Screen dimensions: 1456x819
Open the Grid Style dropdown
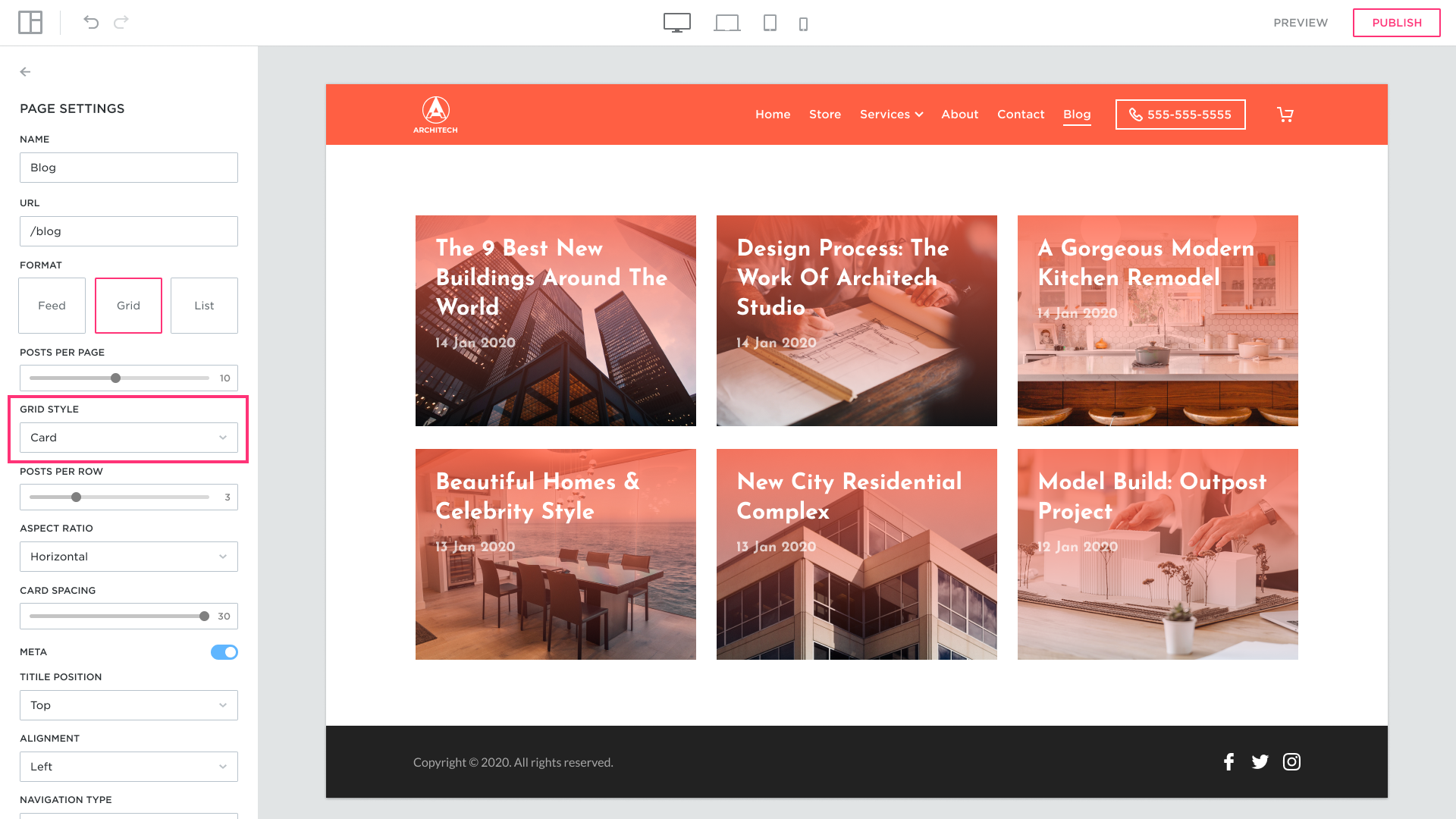(129, 438)
